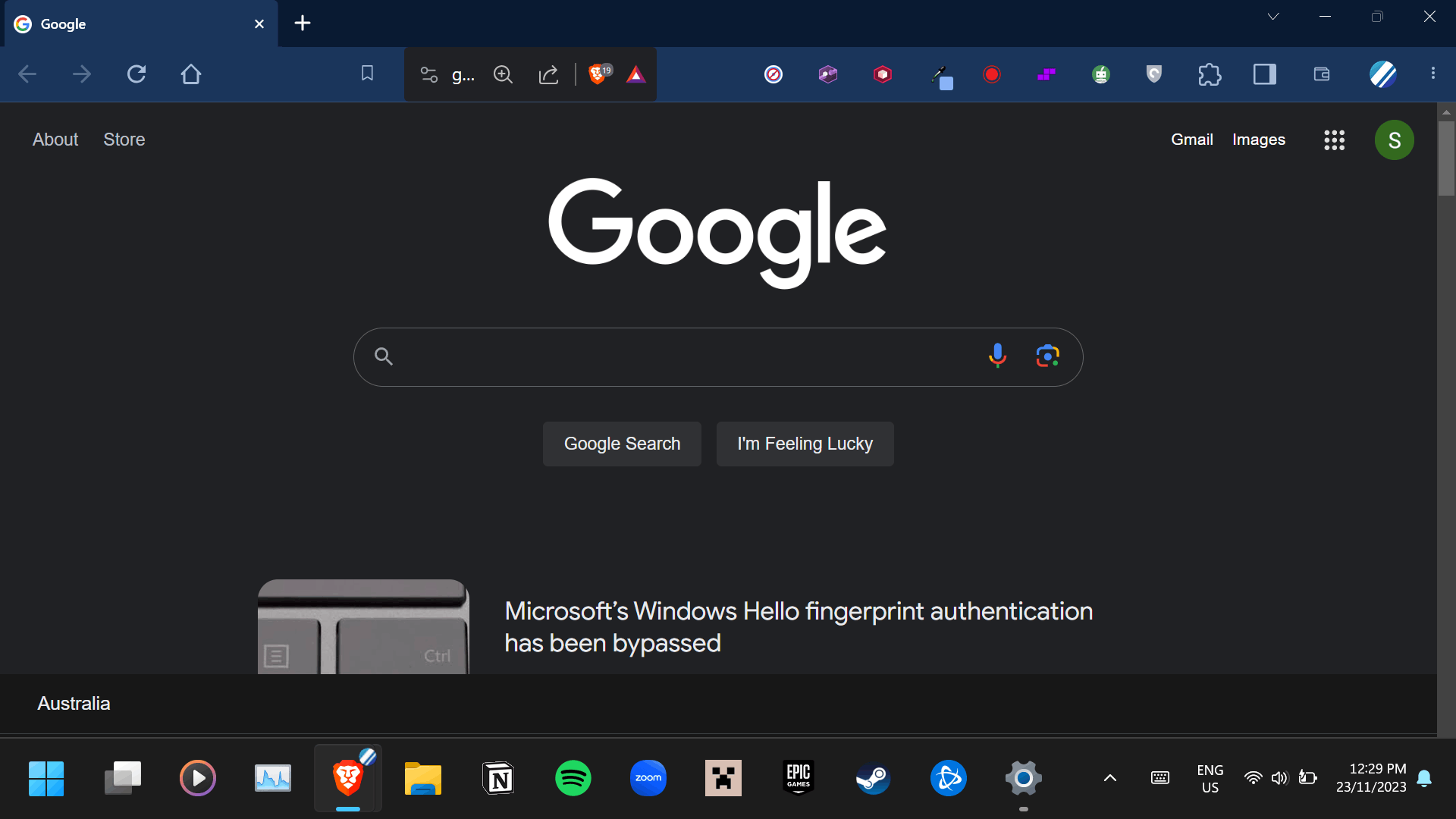This screenshot has width=1456, height=819.
Task: Open the Gmail link
Action: (1192, 140)
